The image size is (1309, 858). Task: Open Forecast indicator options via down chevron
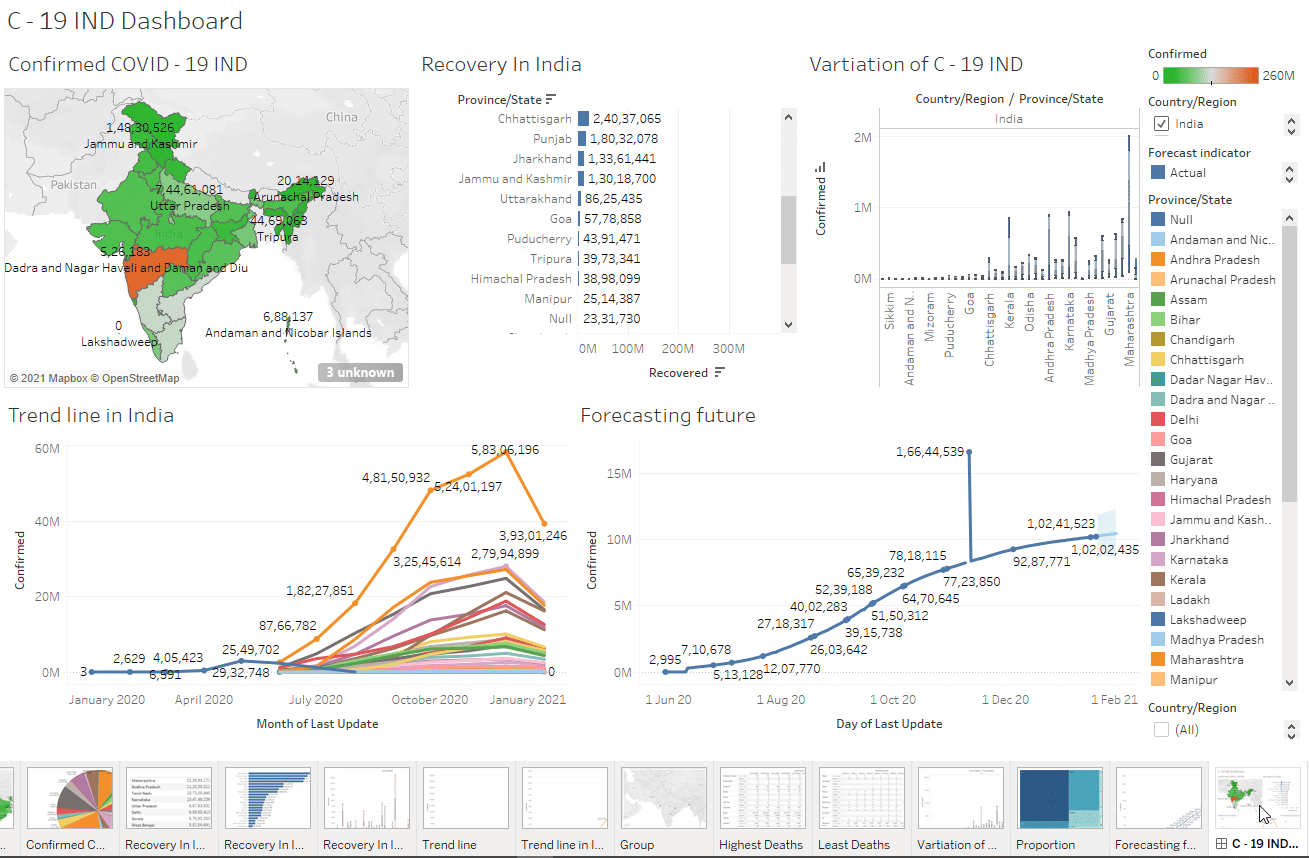pos(1290,179)
